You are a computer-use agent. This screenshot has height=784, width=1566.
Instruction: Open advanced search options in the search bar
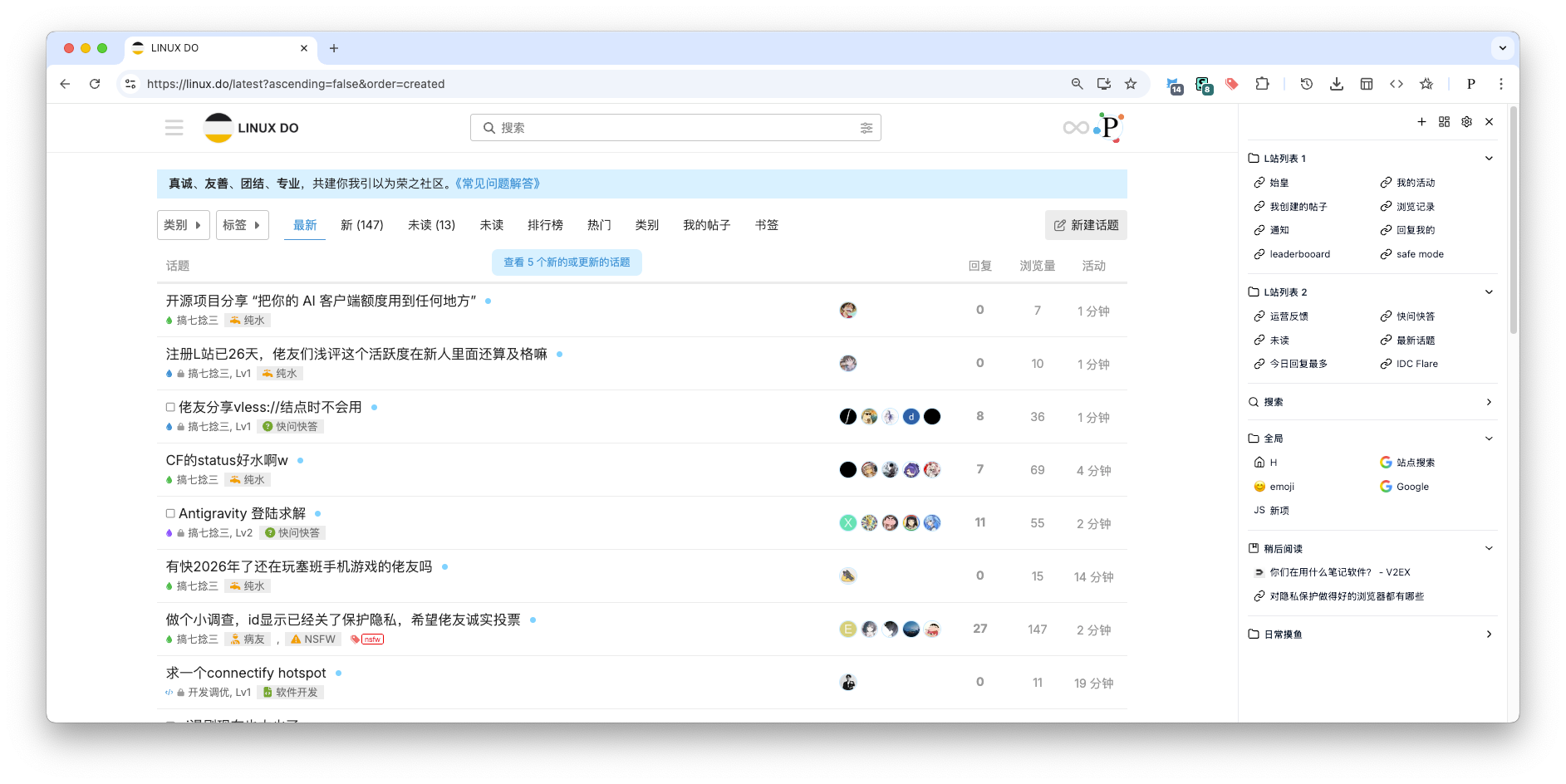866,127
